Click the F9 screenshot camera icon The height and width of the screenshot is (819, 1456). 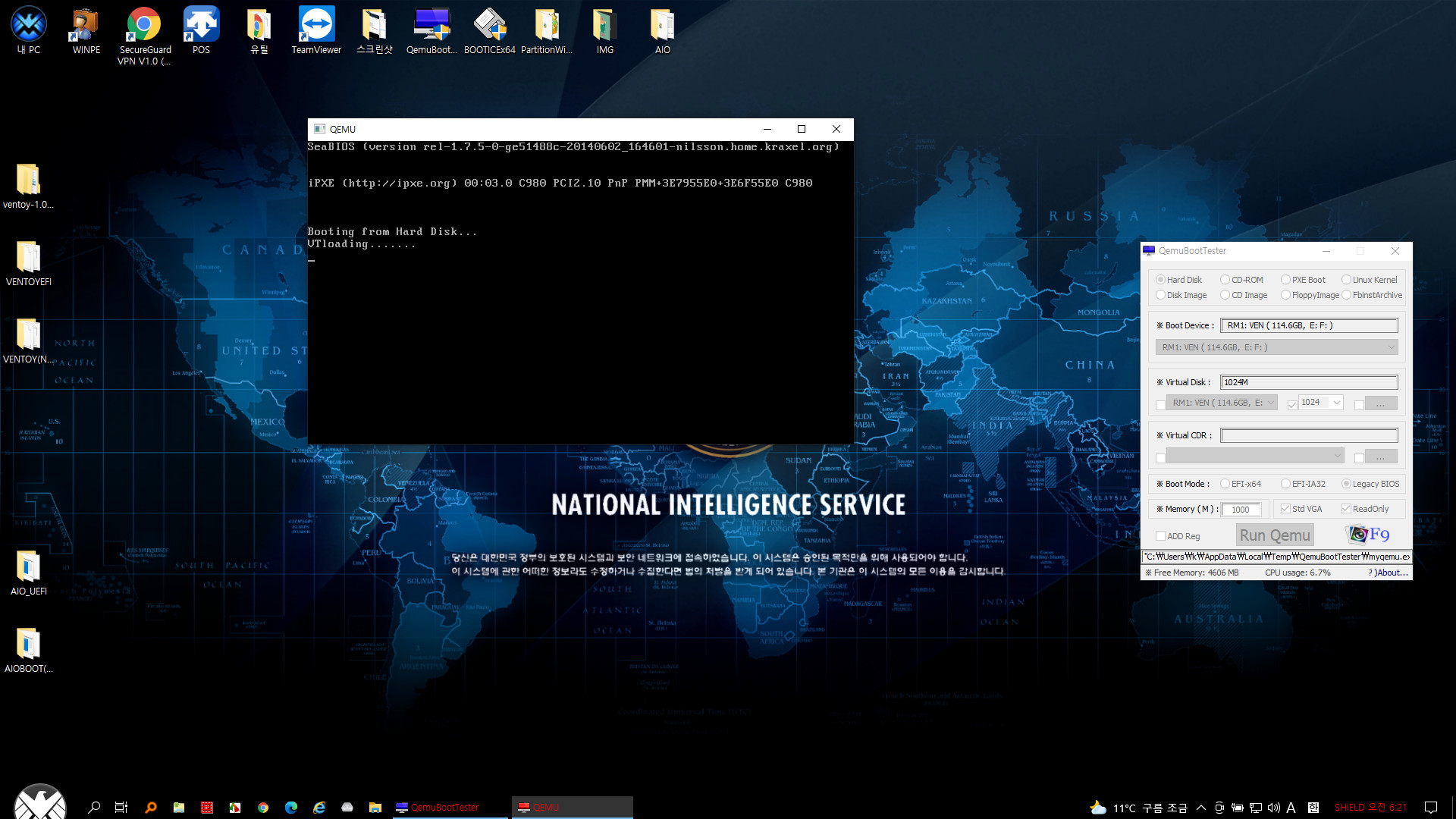[x=1368, y=535]
